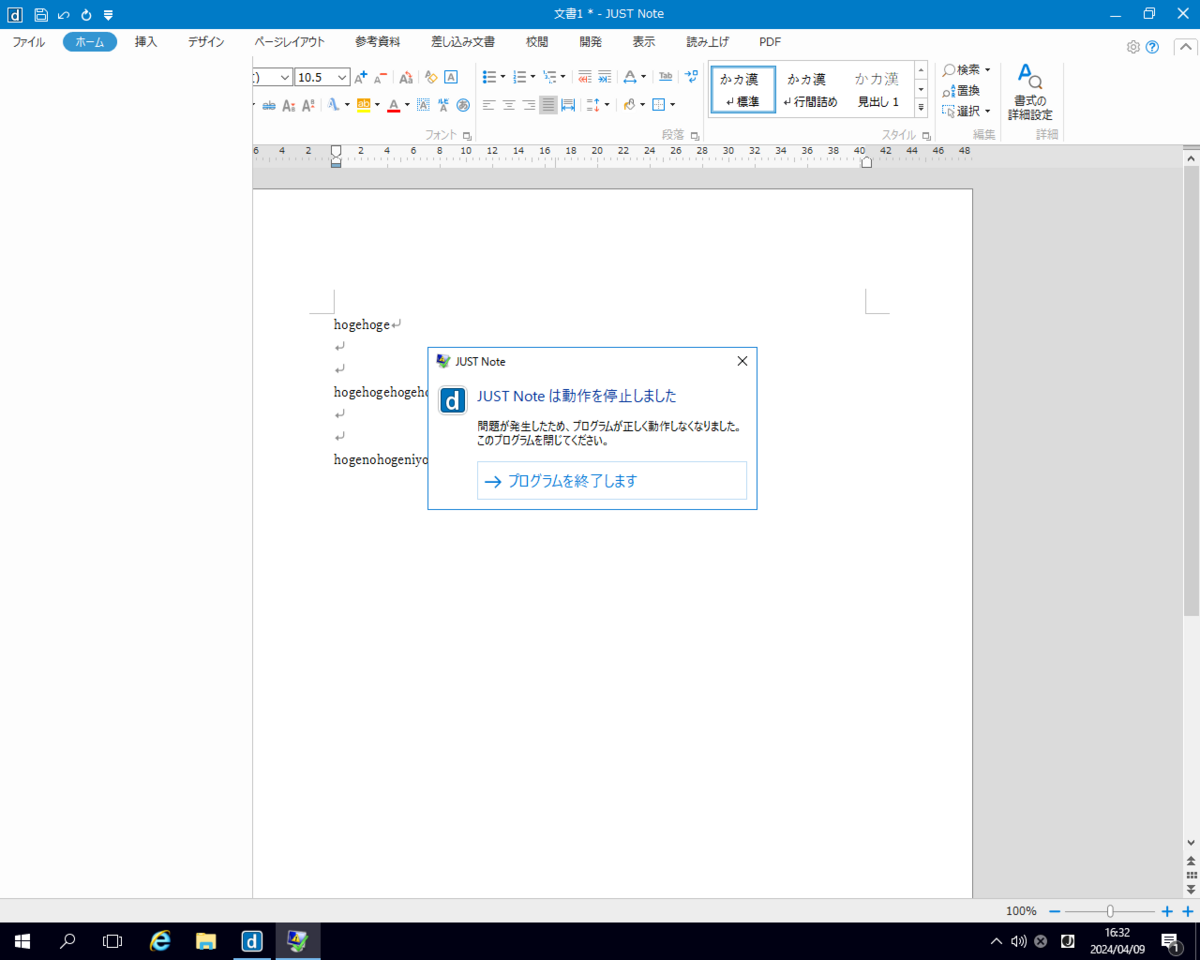This screenshot has height=960, width=1200.
Task: Click the character shading icon
Action: 423,105
